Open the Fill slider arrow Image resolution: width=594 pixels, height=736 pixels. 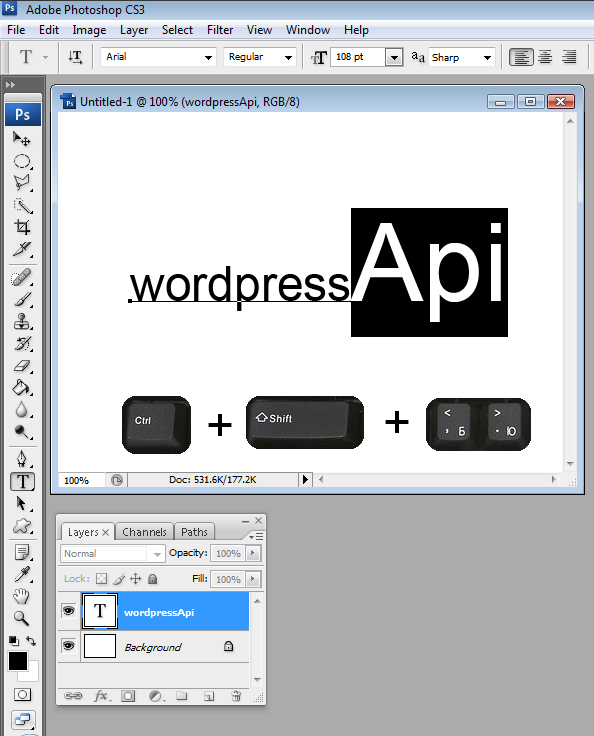coord(253,579)
